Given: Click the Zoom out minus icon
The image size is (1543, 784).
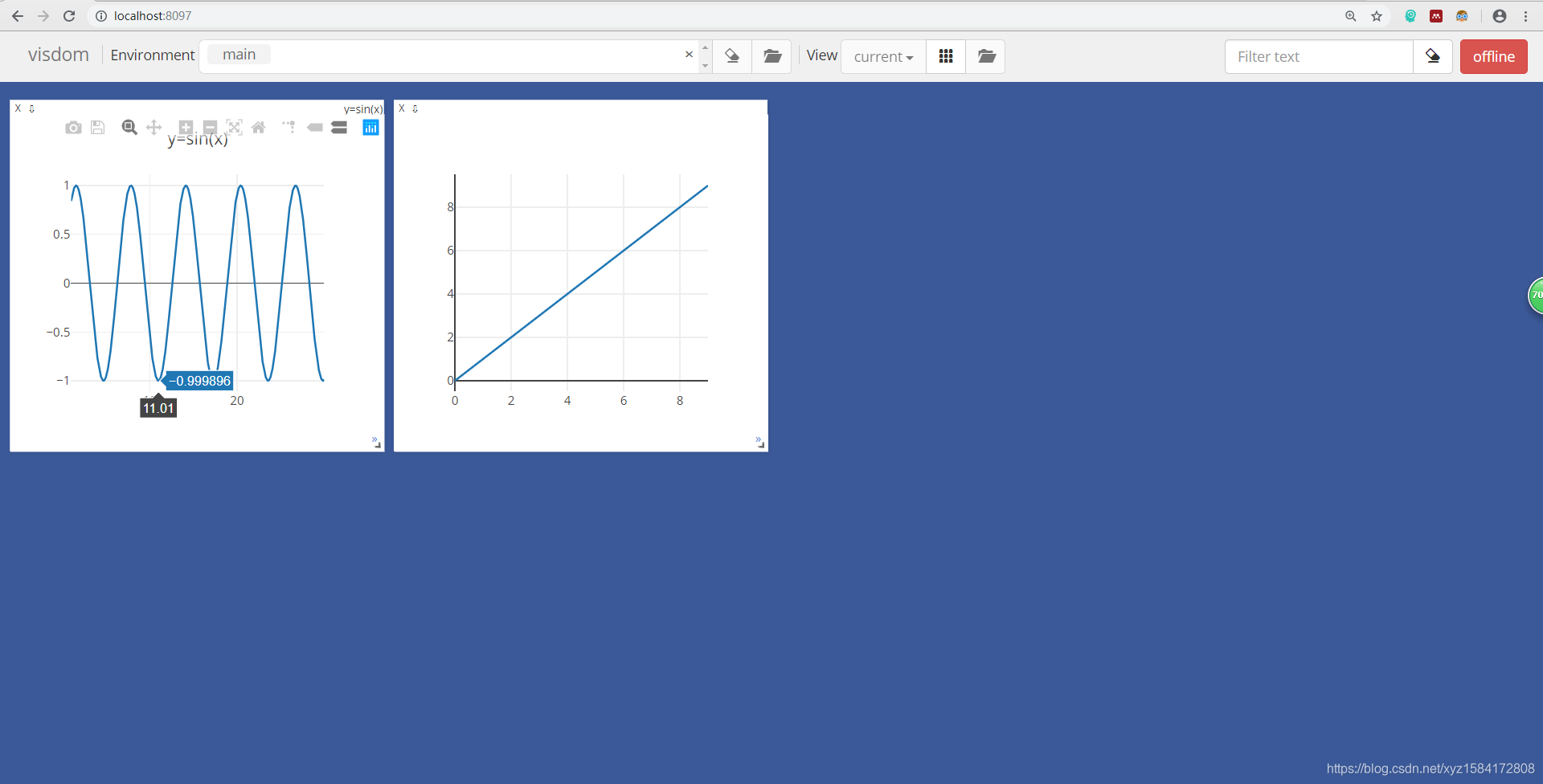Looking at the screenshot, I should pyautogui.click(x=210, y=128).
